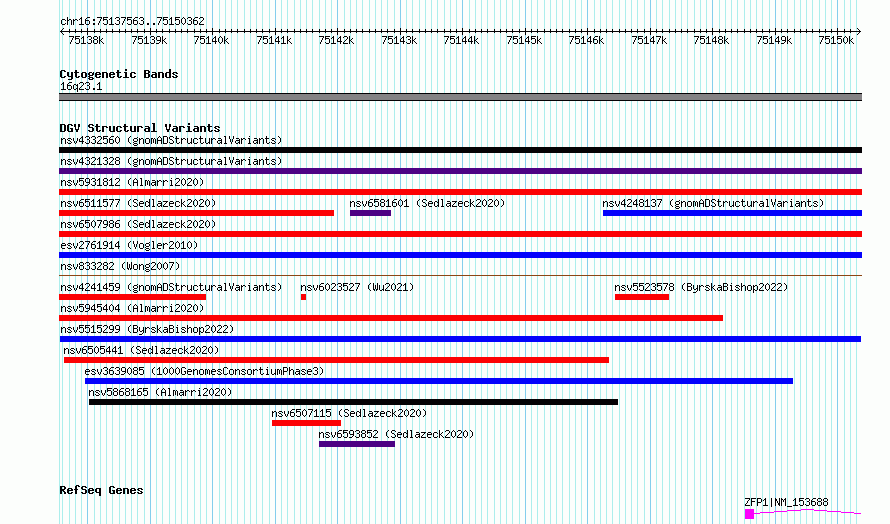Viewport: 890px width, 524px height.
Task: Click the nsv4332560 (gnomADStructuralVariants) label
Action: click(x=171, y=140)
